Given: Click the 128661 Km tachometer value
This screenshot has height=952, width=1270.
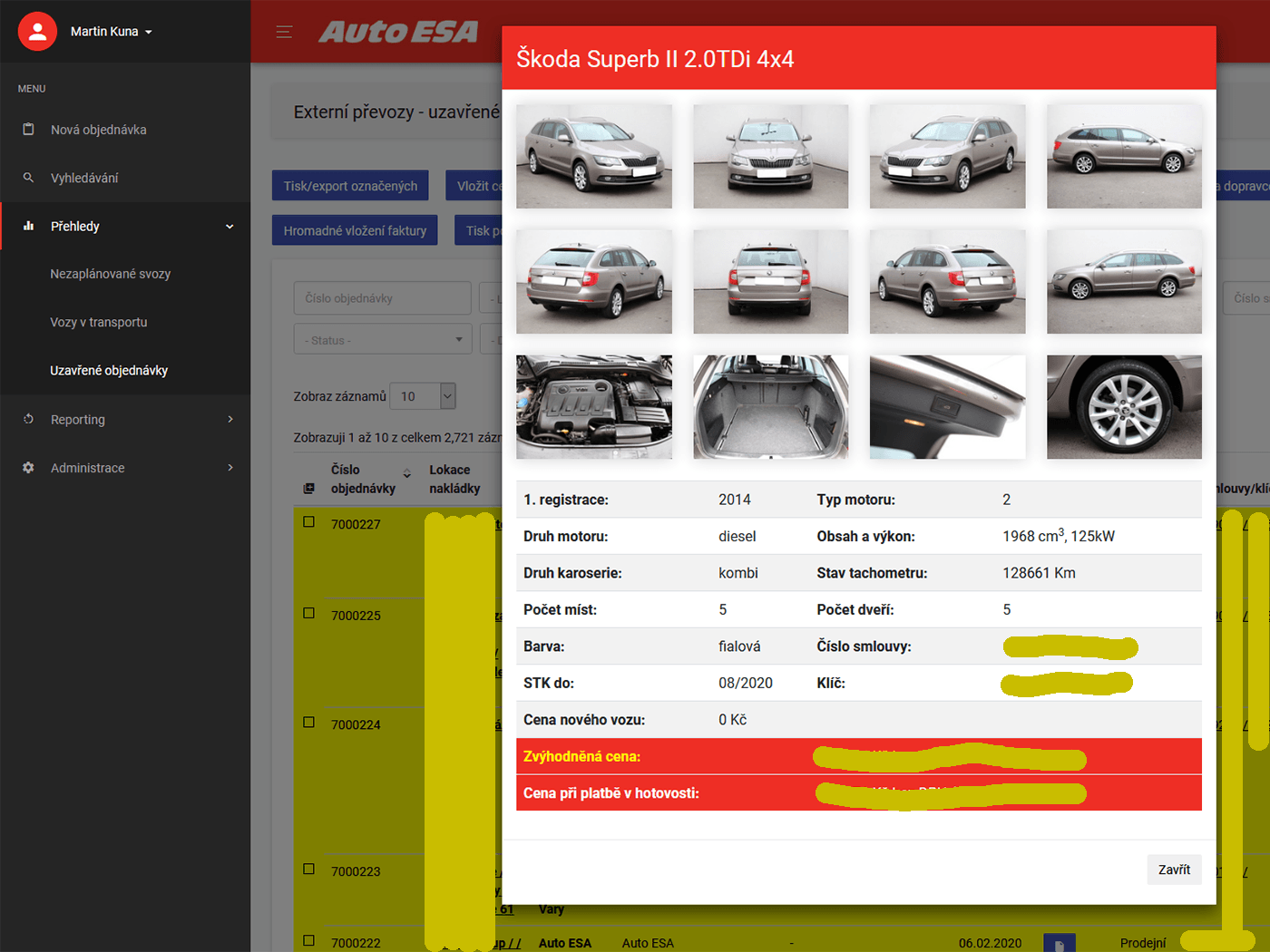Looking at the screenshot, I should pos(1039,573).
